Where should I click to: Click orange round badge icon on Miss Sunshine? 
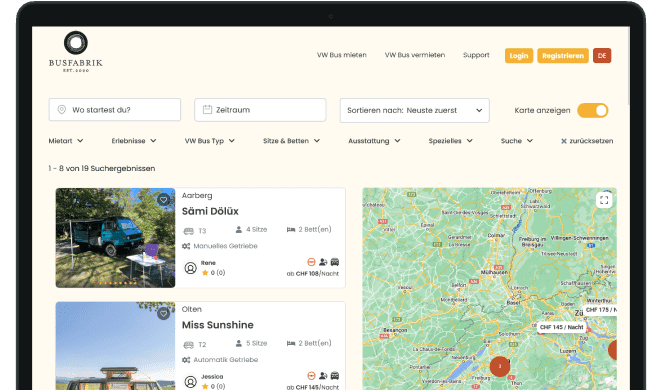pos(312,376)
